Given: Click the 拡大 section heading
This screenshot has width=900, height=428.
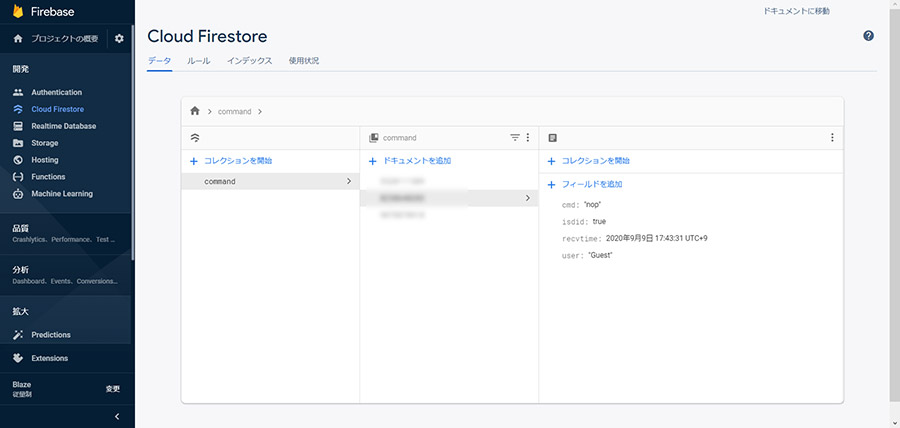Looking at the screenshot, I should click(x=21, y=312).
